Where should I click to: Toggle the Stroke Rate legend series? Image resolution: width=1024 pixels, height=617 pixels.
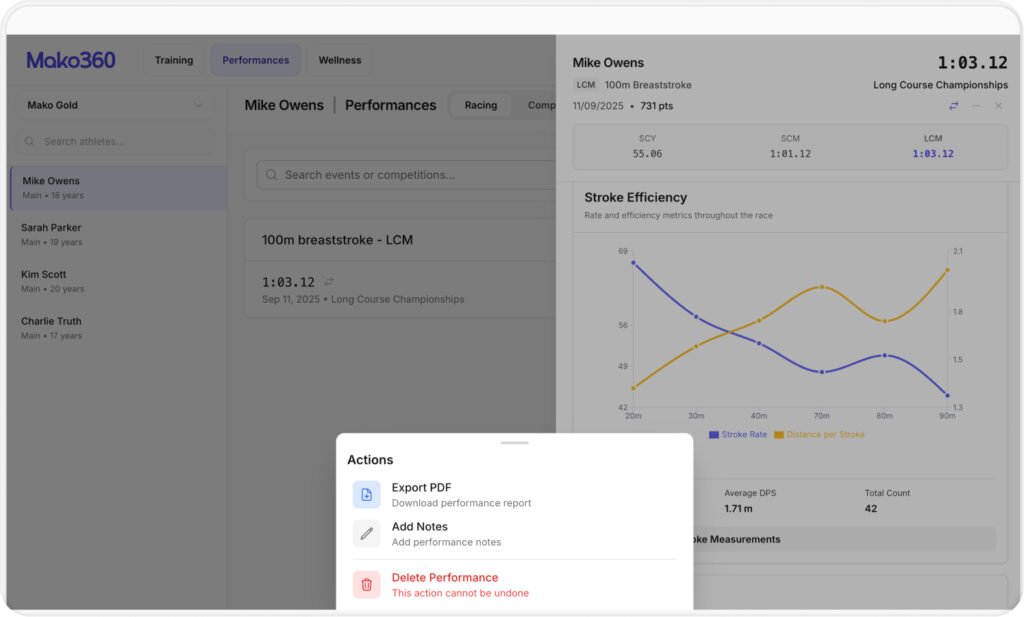[x=741, y=435]
